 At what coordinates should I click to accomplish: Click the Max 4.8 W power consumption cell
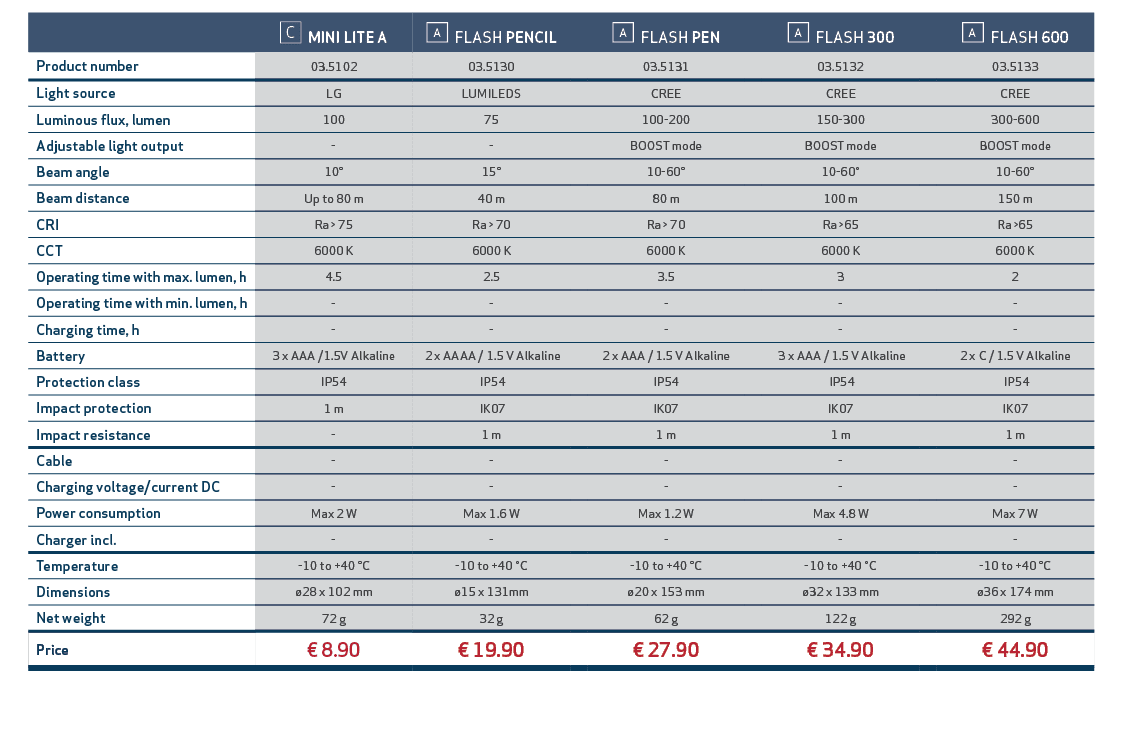click(840, 513)
